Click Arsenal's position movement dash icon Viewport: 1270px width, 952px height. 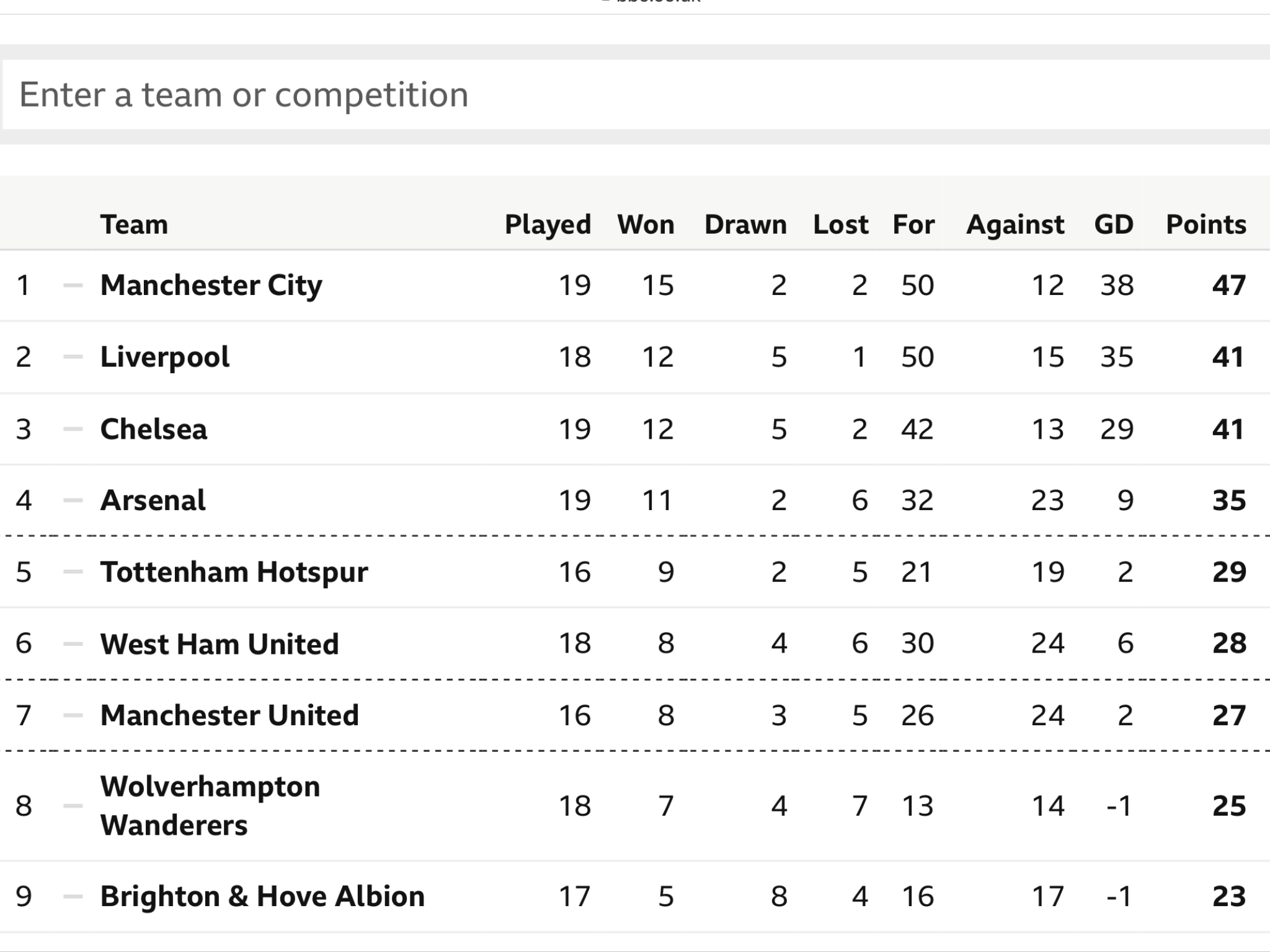tap(73, 500)
